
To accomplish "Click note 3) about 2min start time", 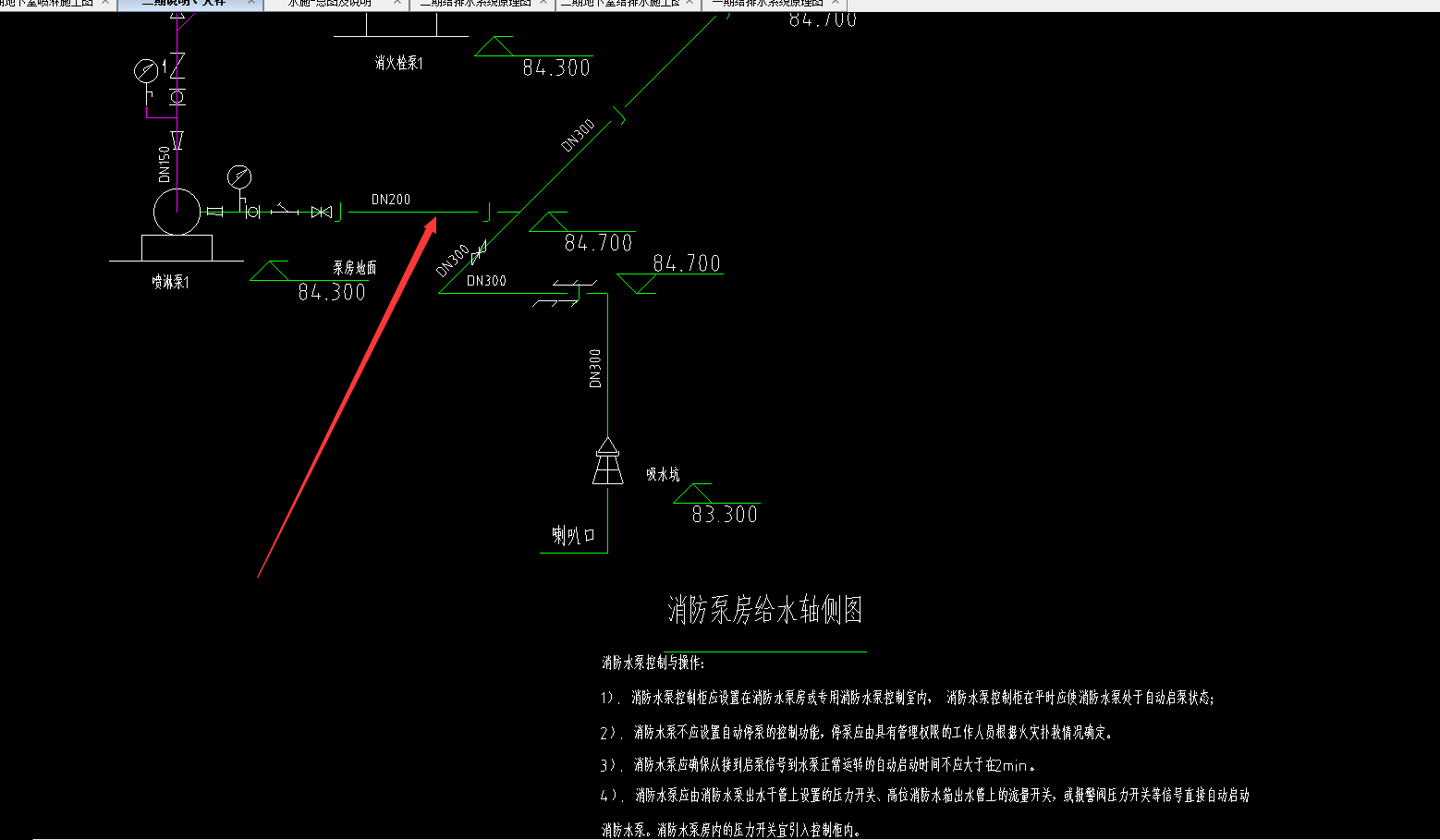I will [818, 765].
